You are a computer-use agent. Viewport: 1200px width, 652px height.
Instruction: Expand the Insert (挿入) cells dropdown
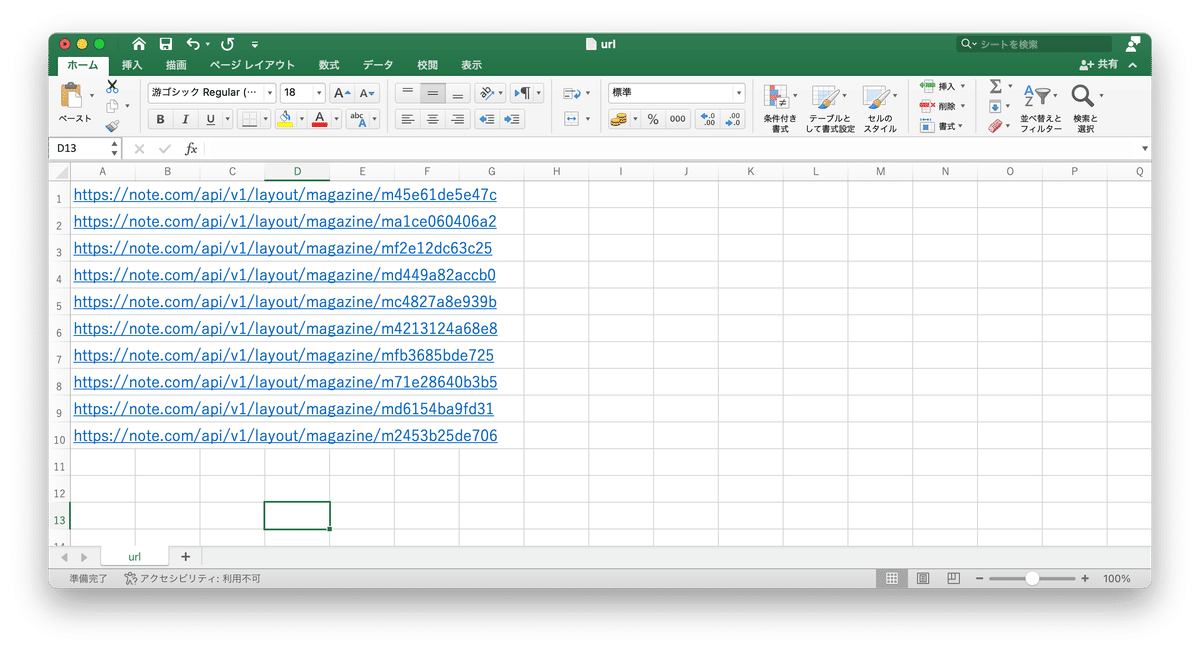tap(963, 87)
